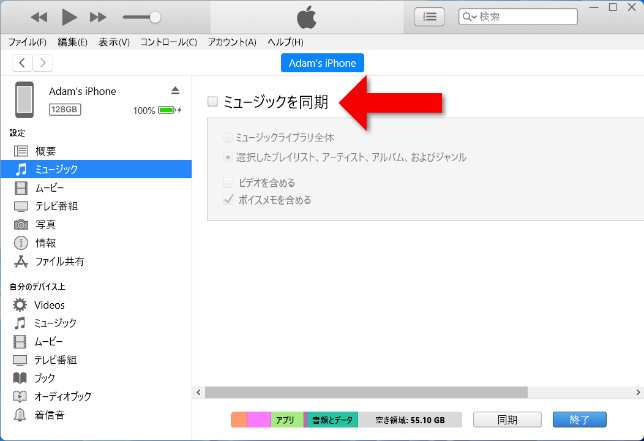Click the 100% battery percentage text

pos(144,110)
